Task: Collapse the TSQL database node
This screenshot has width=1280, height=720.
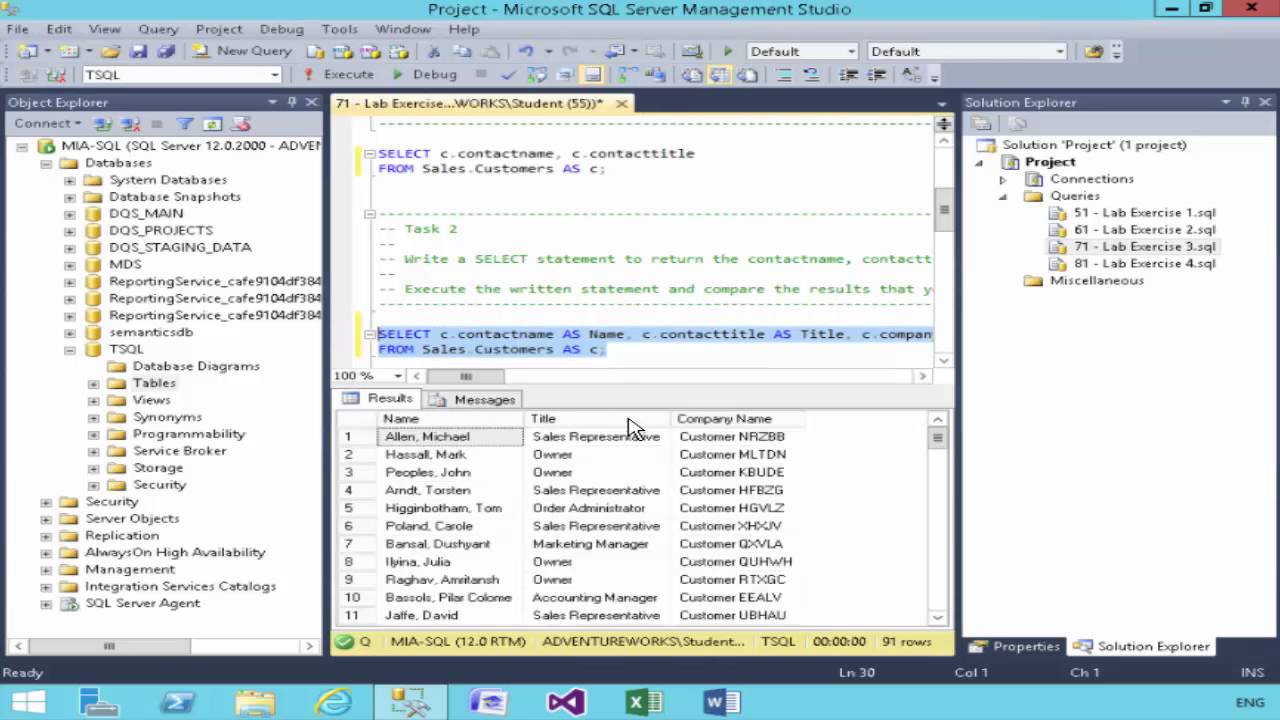Action: click(x=70, y=350)
